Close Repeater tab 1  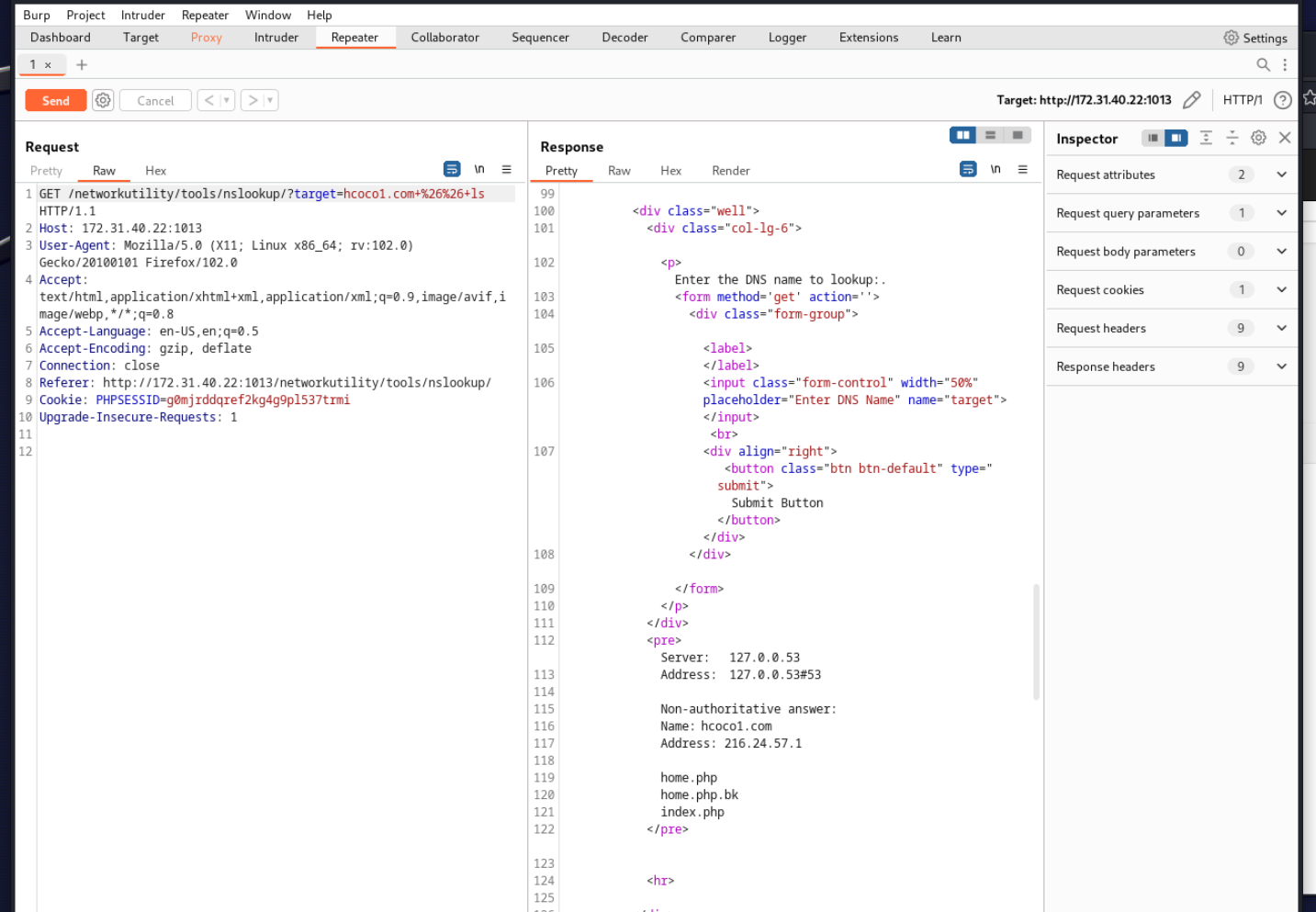tap(48, 65)
